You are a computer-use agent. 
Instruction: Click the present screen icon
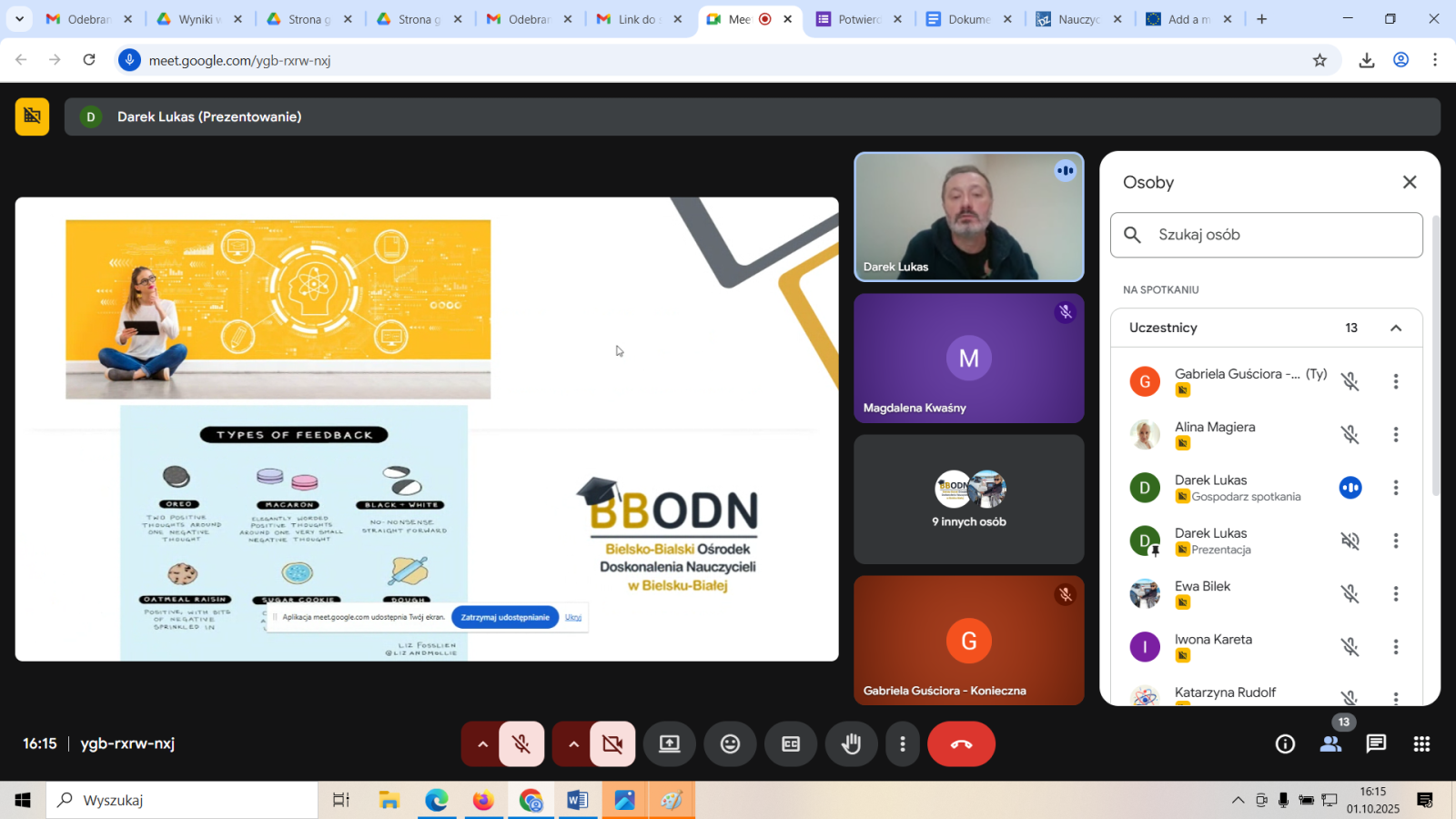pos(670,744)
